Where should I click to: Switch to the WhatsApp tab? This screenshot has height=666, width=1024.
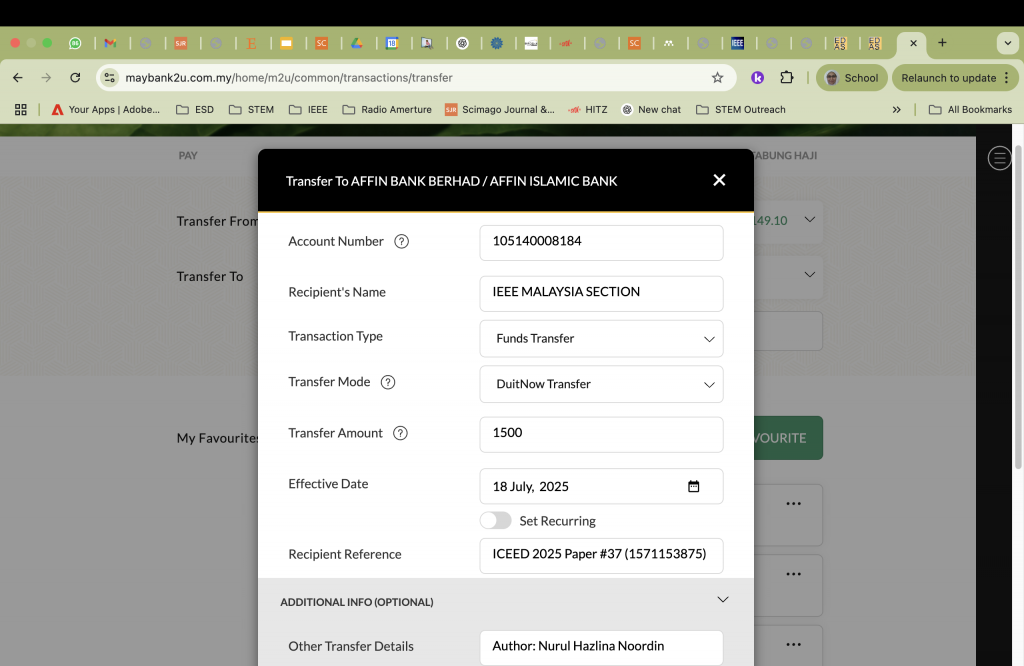75,43
